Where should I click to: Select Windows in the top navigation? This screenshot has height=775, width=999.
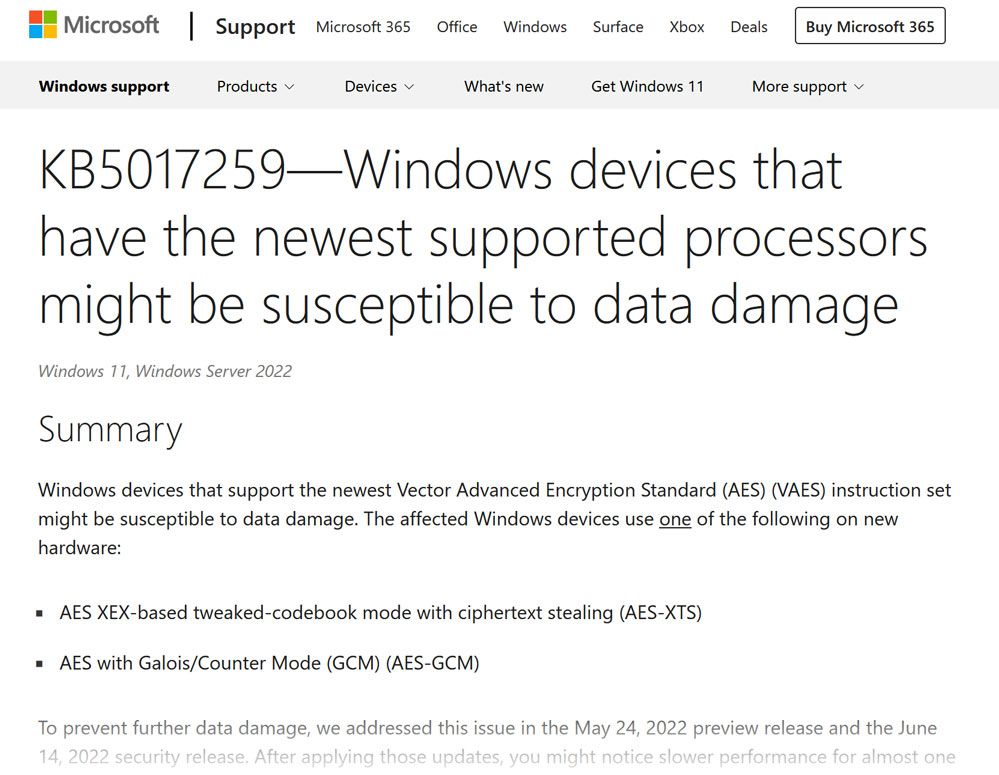pos(535,27)
